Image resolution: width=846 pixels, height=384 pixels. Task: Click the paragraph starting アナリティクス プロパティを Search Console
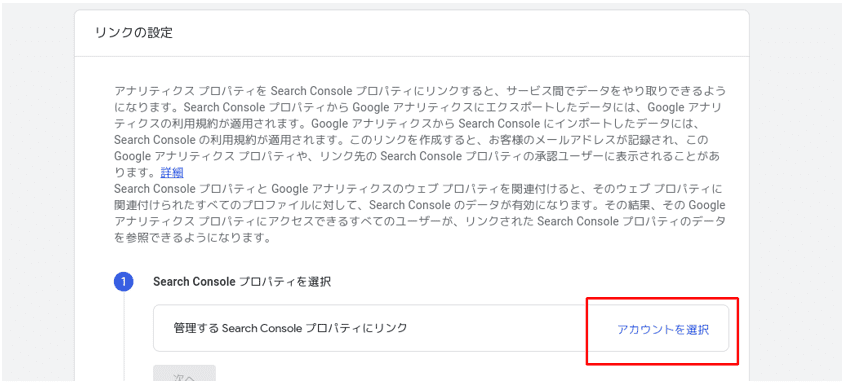pyautogui.click(x=420, y=132)
